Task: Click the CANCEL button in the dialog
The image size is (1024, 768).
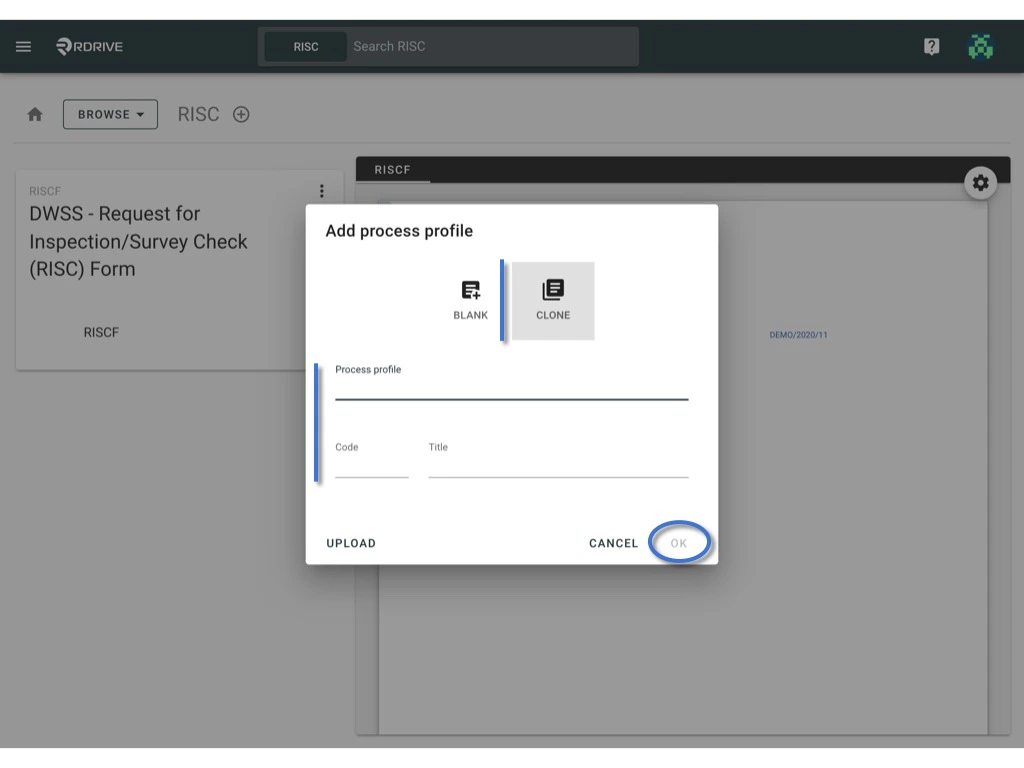Action: tap(613, 543)
